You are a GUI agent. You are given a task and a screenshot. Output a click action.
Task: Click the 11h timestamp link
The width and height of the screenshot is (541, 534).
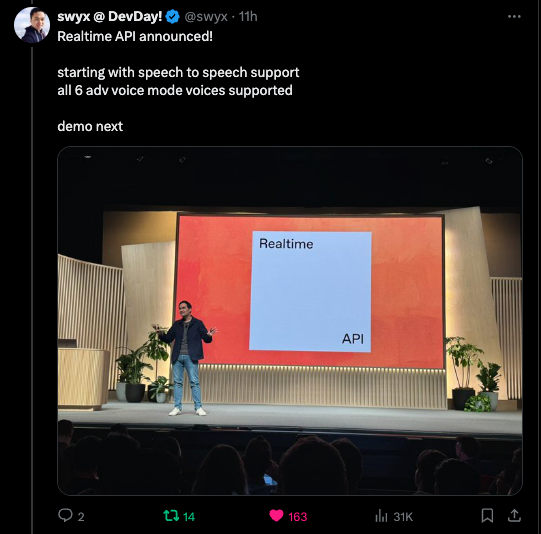coord(248,17)
